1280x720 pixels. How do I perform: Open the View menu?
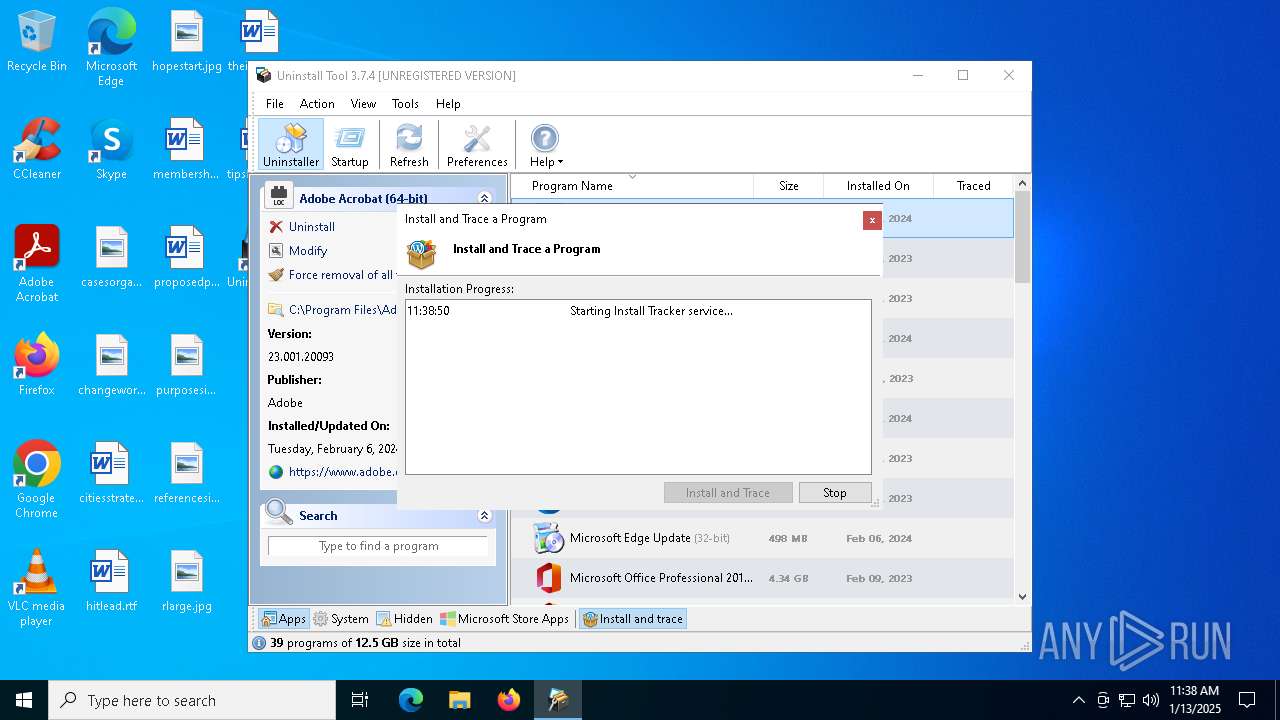pos(363,104)
